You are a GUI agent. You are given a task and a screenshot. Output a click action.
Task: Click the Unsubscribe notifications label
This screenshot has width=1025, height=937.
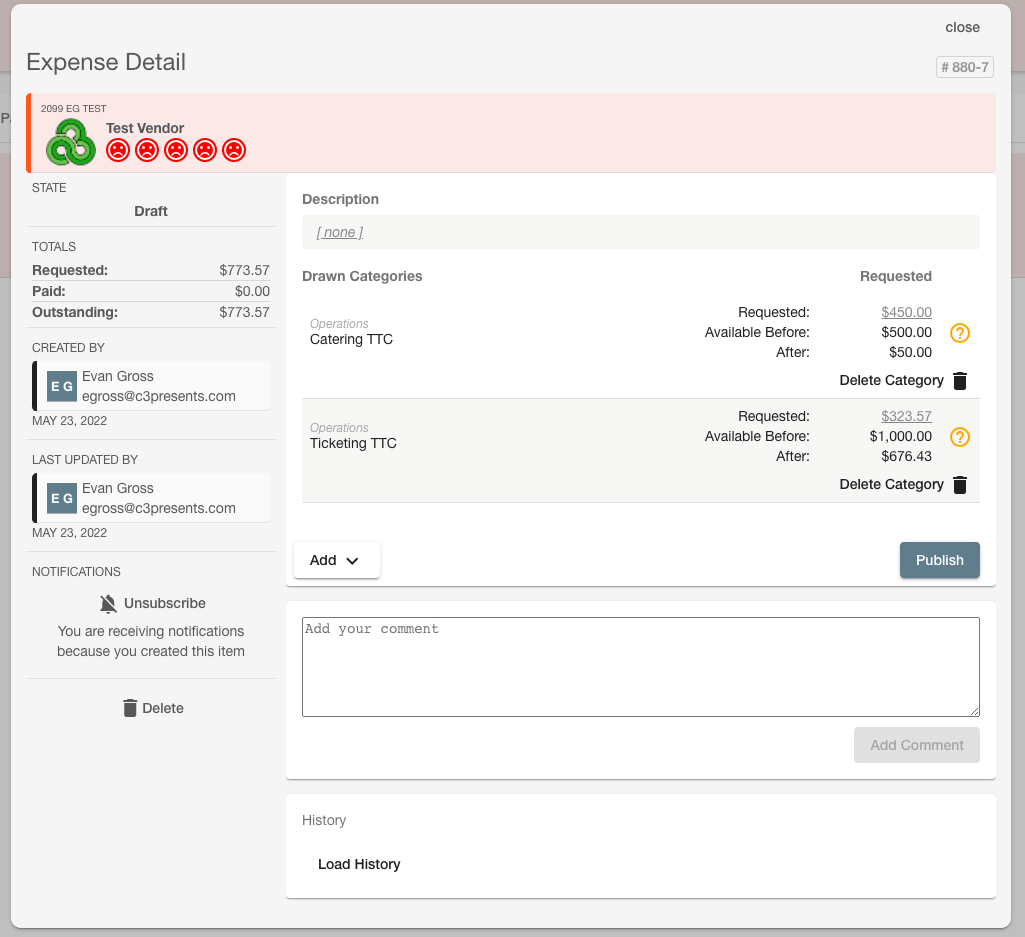click(x=165, y=604)
